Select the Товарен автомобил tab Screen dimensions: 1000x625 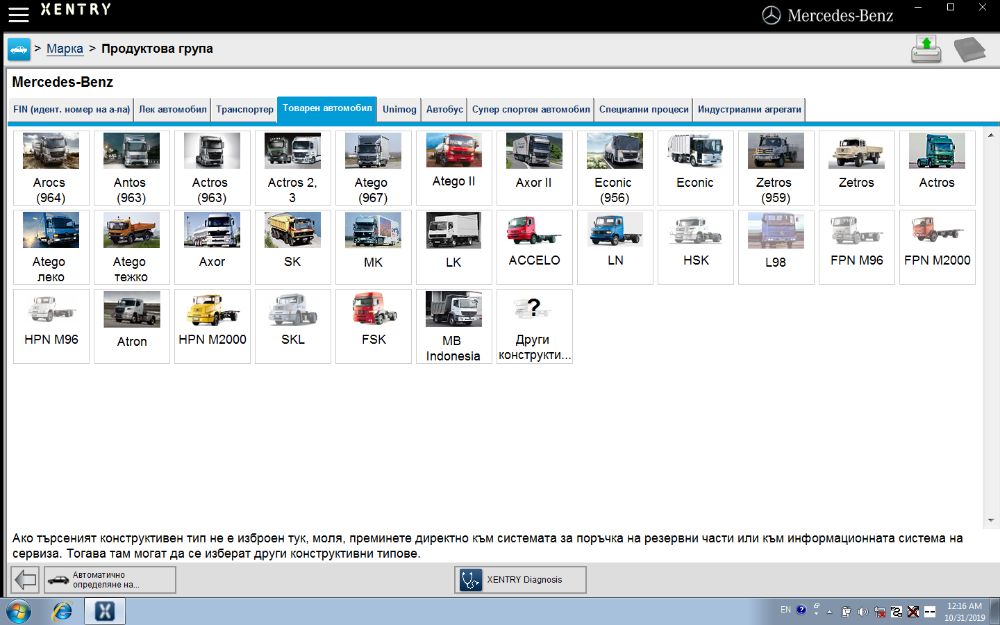coord(327,108)
